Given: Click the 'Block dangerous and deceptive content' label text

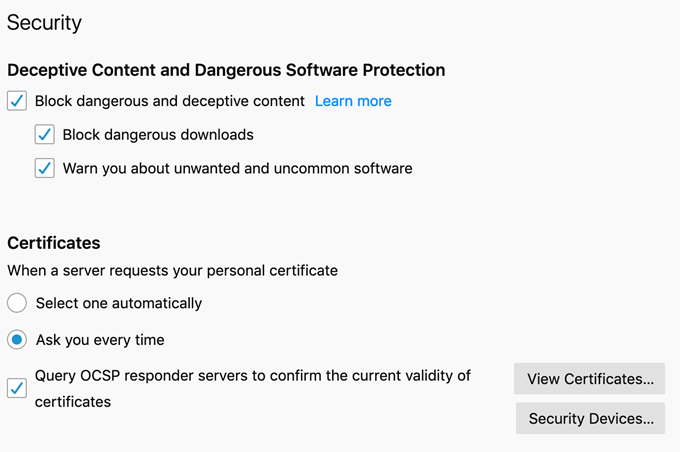Looking at the screenshot, I should coord(169,101).
